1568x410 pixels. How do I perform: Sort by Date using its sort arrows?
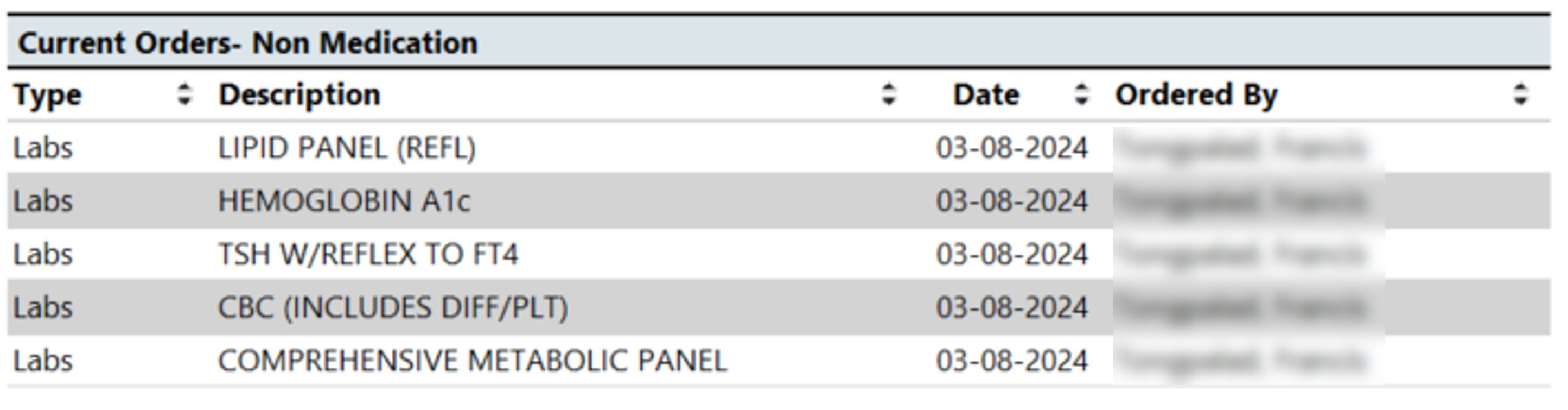(x=1082, y=94)
